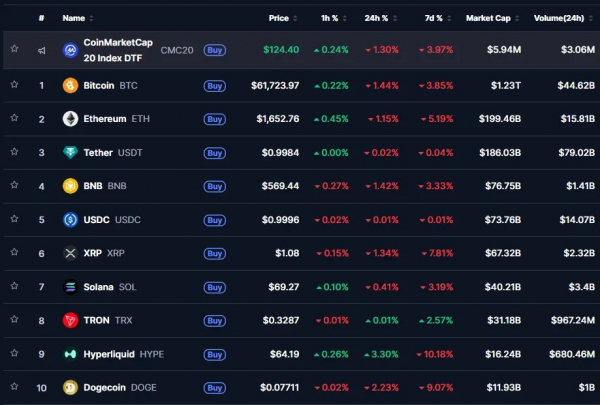Click the XRP logo icon
The width and height of the screenshot is (600, 405).
(70, 253)
